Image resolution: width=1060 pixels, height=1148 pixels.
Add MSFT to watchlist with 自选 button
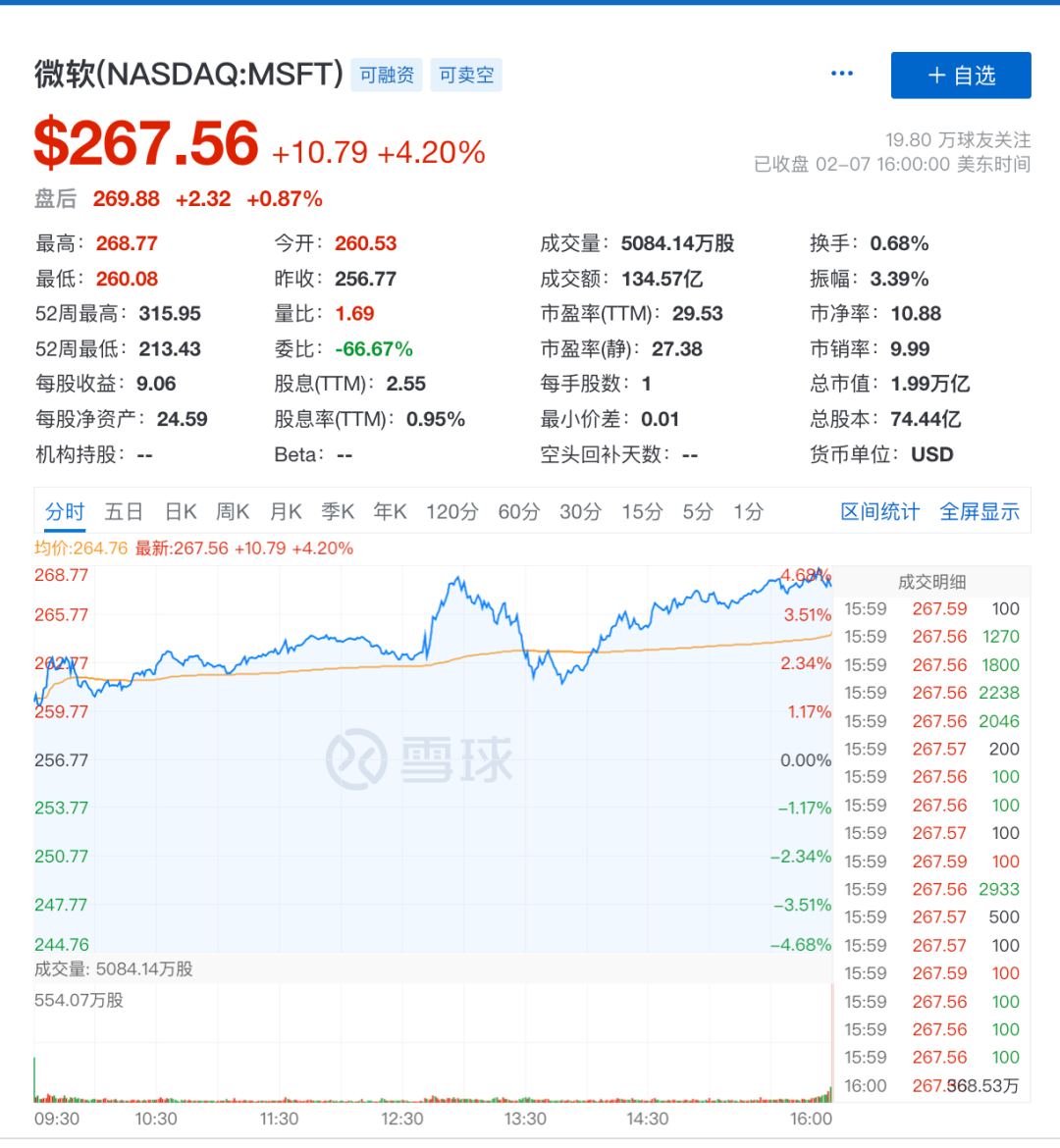(x=960, y=76)
